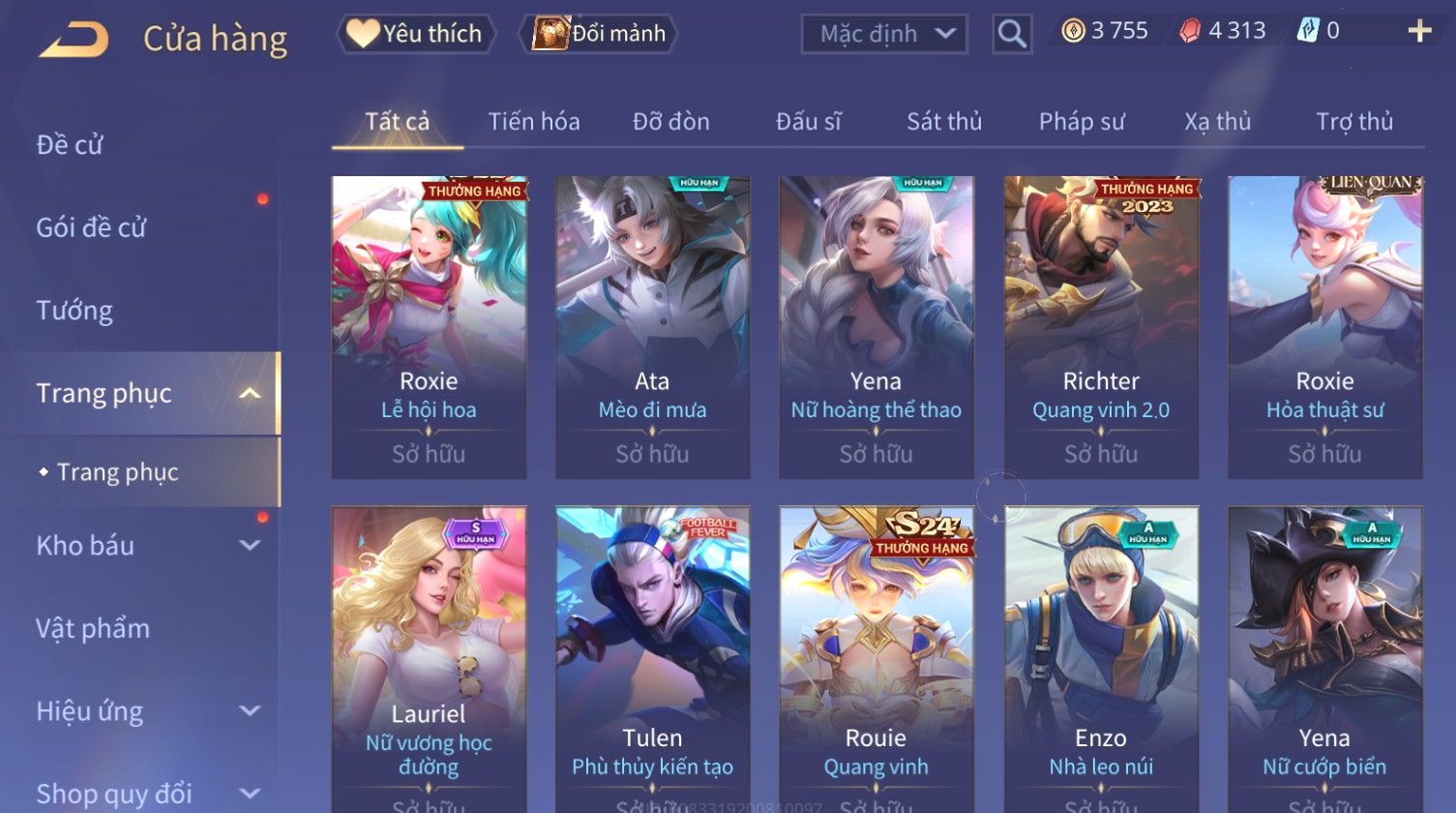Tap the red gem balance icon
The height and width of the screenshot is (813, 1456).
pyautogui.click(x=1189, y=32)
